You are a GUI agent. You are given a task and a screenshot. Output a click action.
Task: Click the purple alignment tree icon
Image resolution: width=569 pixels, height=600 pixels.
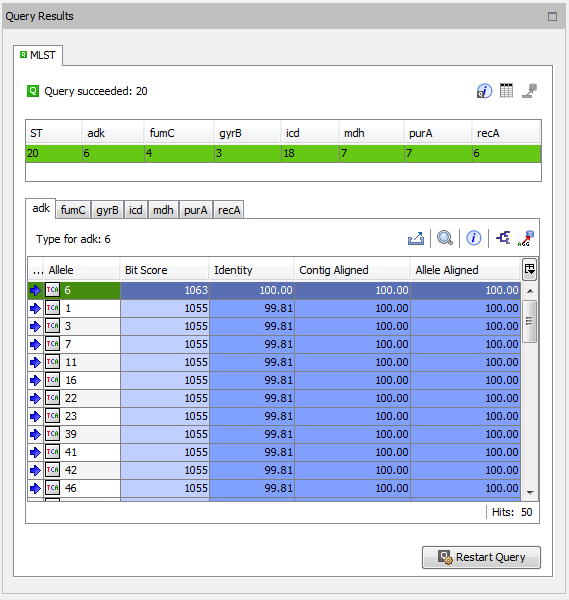(503, 238)
